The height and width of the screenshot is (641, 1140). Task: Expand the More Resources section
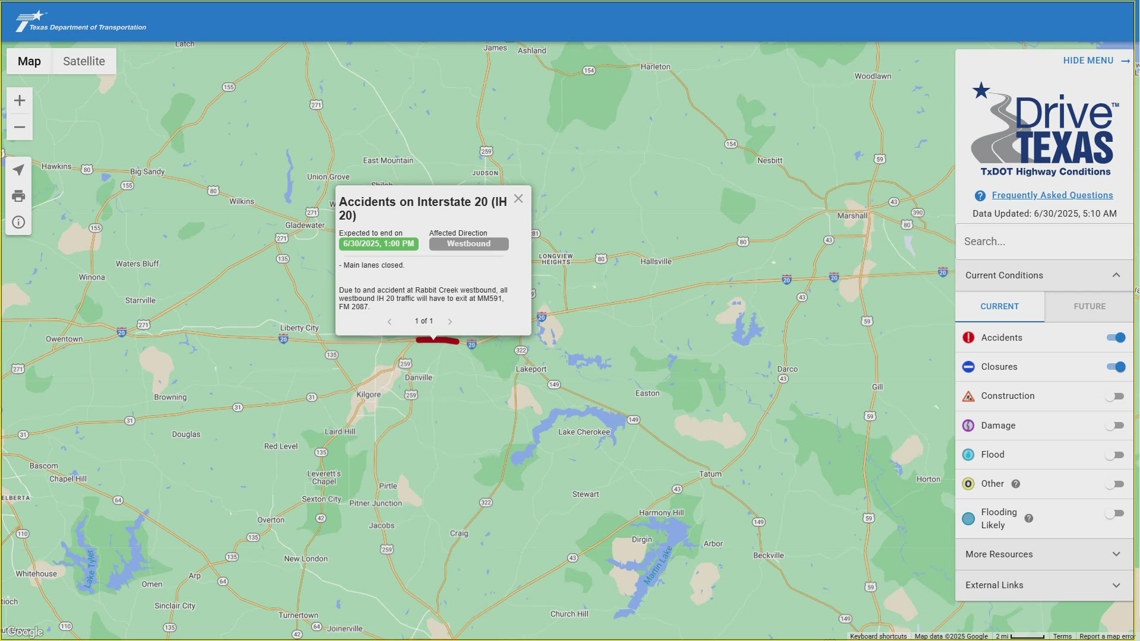coord(1043,554)
